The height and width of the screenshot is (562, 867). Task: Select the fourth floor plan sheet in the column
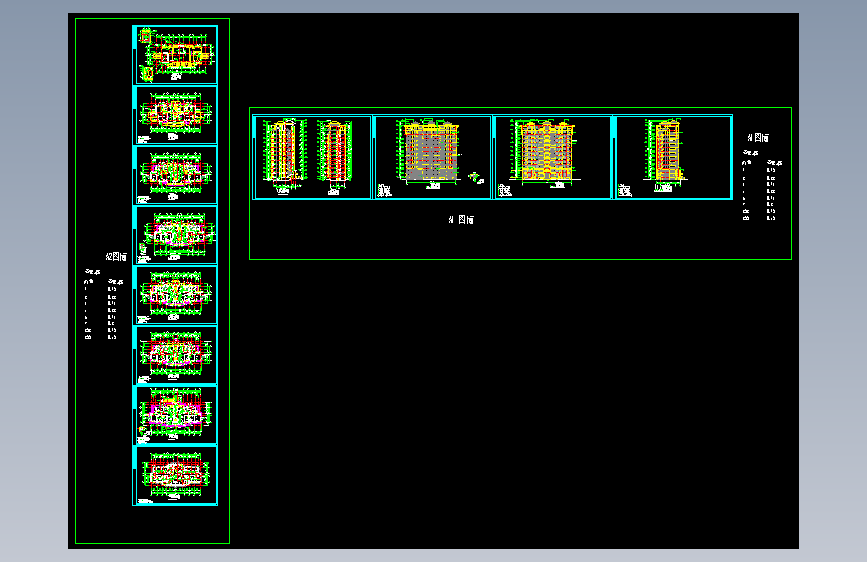point(175,235)
